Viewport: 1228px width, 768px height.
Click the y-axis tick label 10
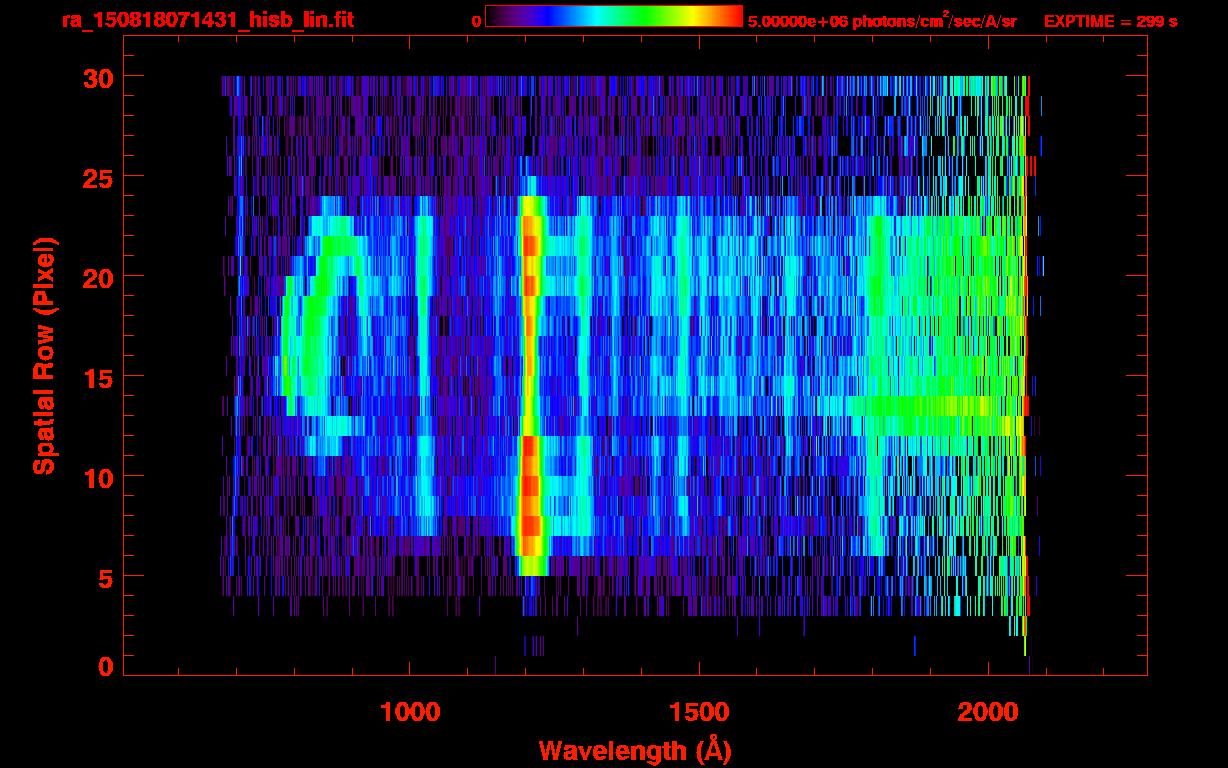[97, 477]
